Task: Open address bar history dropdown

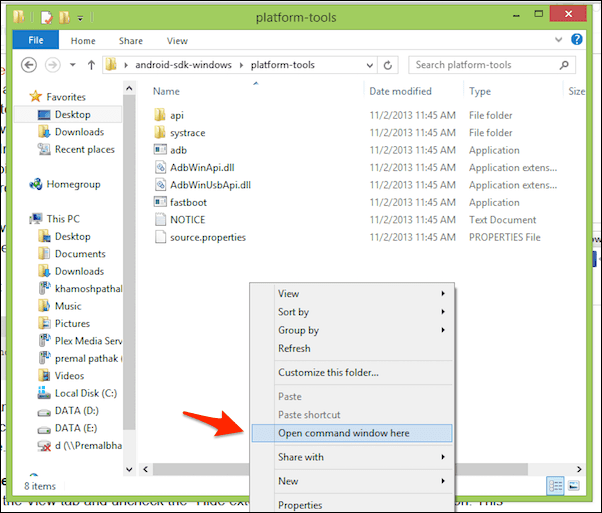Action: [x=369, y=65]
